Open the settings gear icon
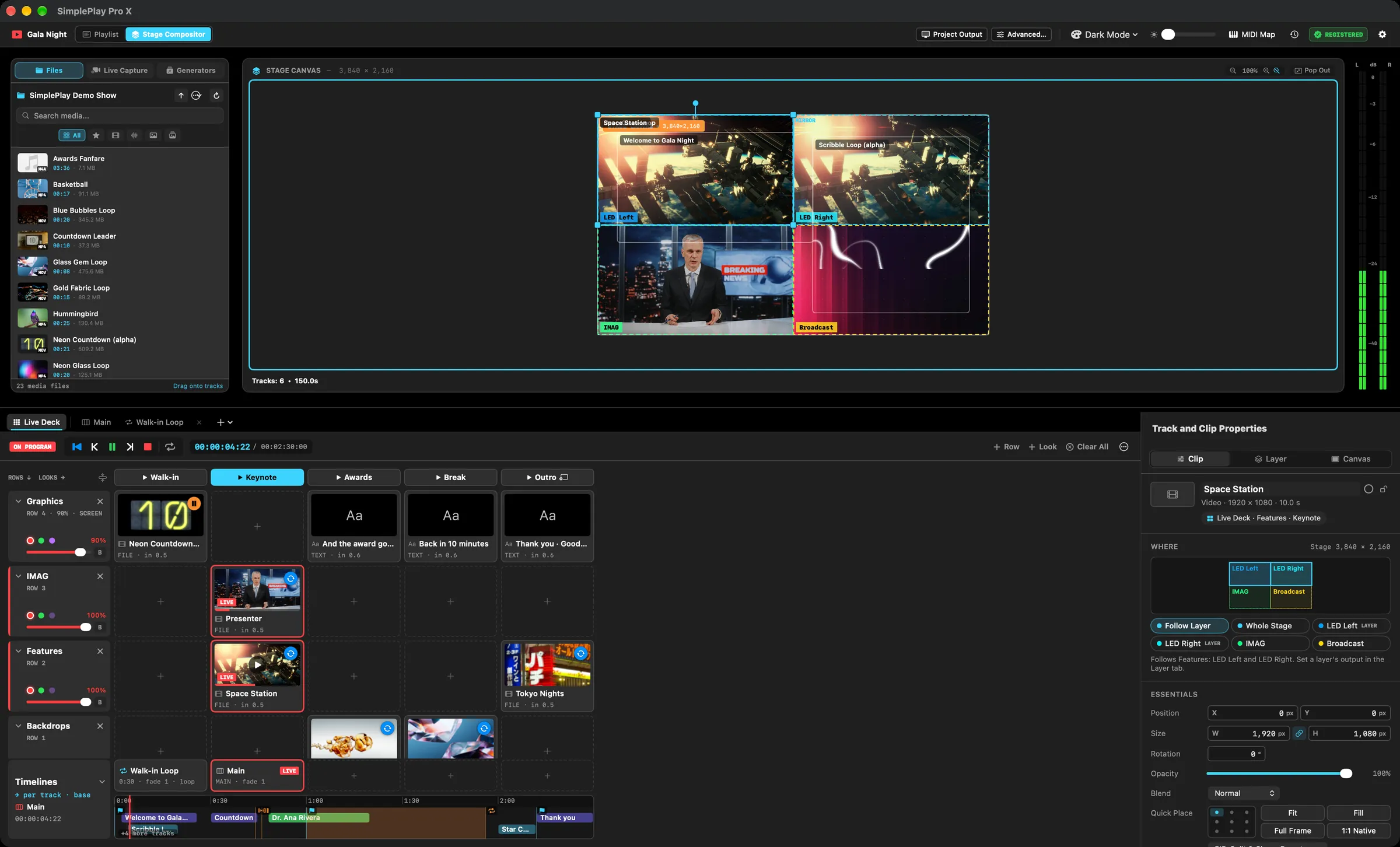The height and width of the screenshot is (847, 1400). [x=1382, y=34]
